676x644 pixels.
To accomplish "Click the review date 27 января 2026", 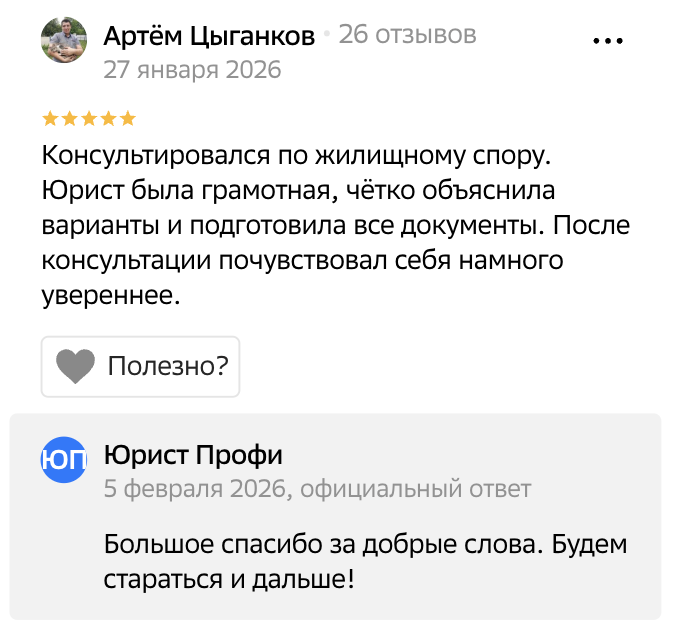I will point(192,70).
